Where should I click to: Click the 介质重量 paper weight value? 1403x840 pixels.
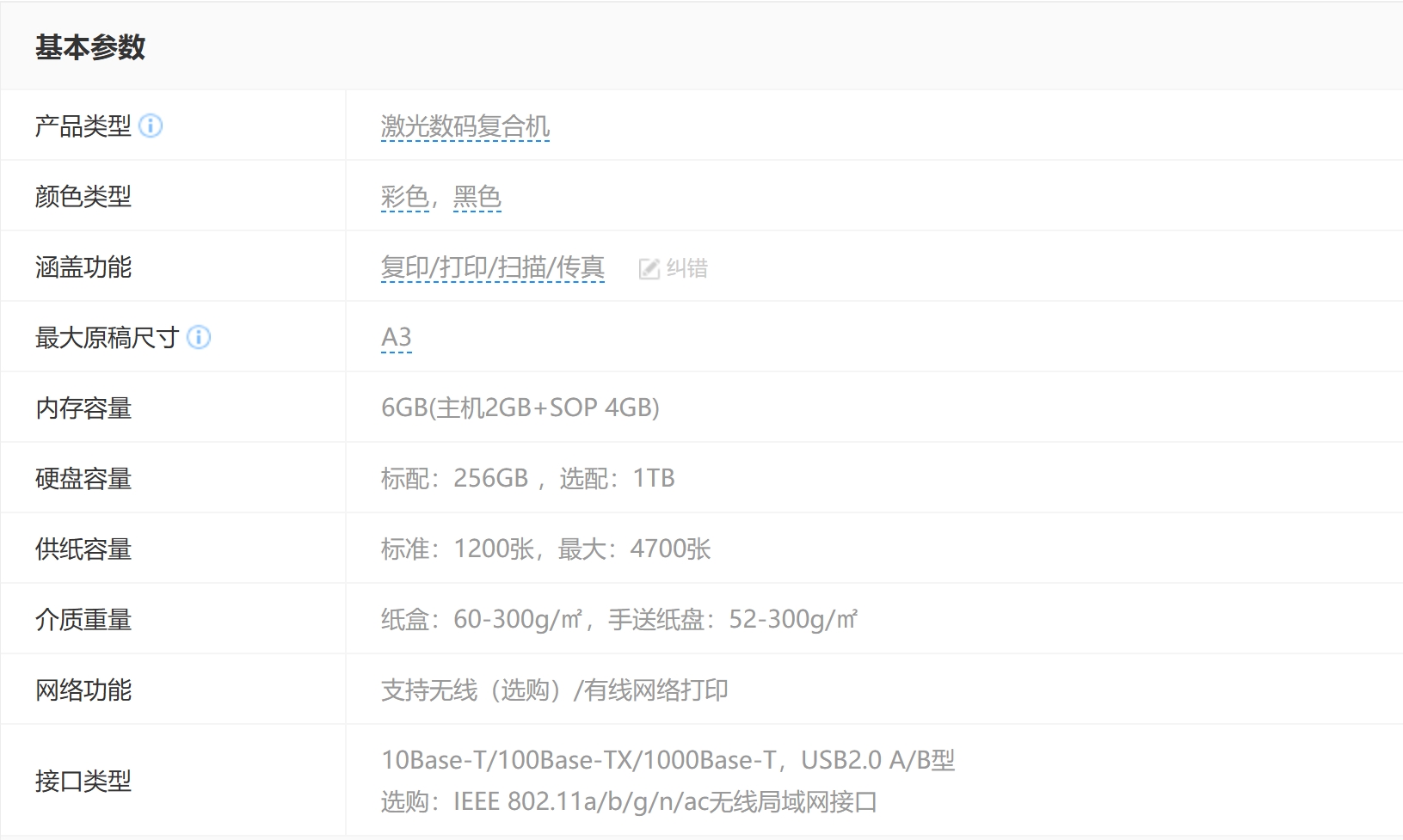pos(618,619)
